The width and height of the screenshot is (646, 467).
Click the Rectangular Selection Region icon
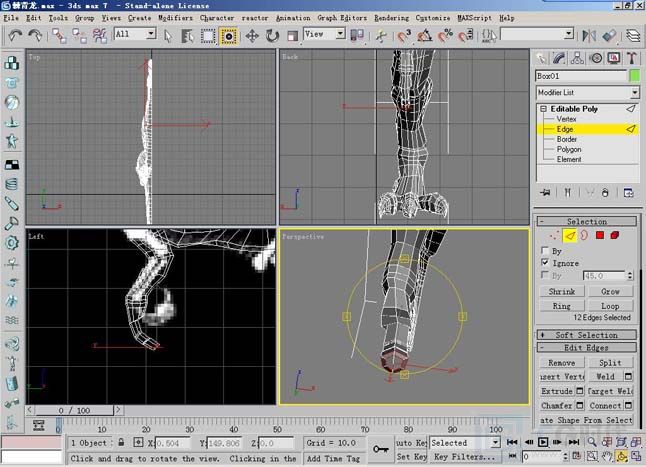208,36
